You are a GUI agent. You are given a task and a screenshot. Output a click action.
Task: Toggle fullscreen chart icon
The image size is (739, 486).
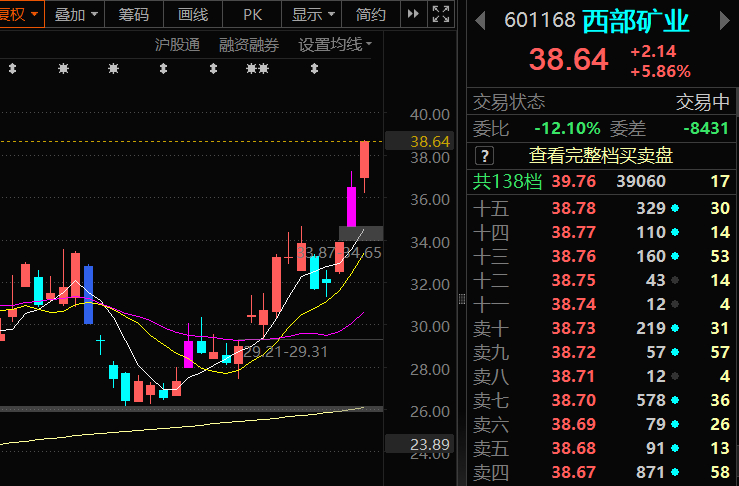(x=441, y=14)
